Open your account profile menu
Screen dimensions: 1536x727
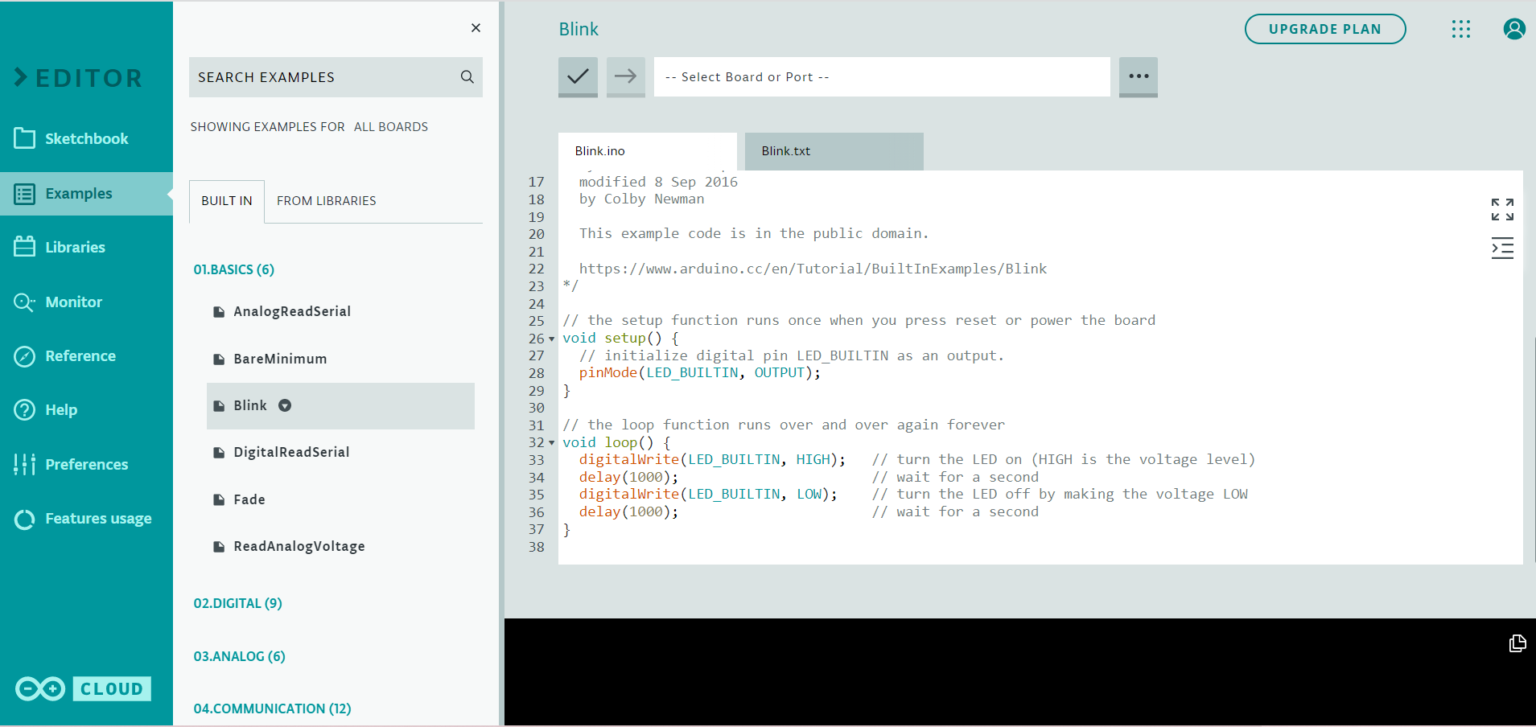pyautogui.click(x=1513, y=29)
